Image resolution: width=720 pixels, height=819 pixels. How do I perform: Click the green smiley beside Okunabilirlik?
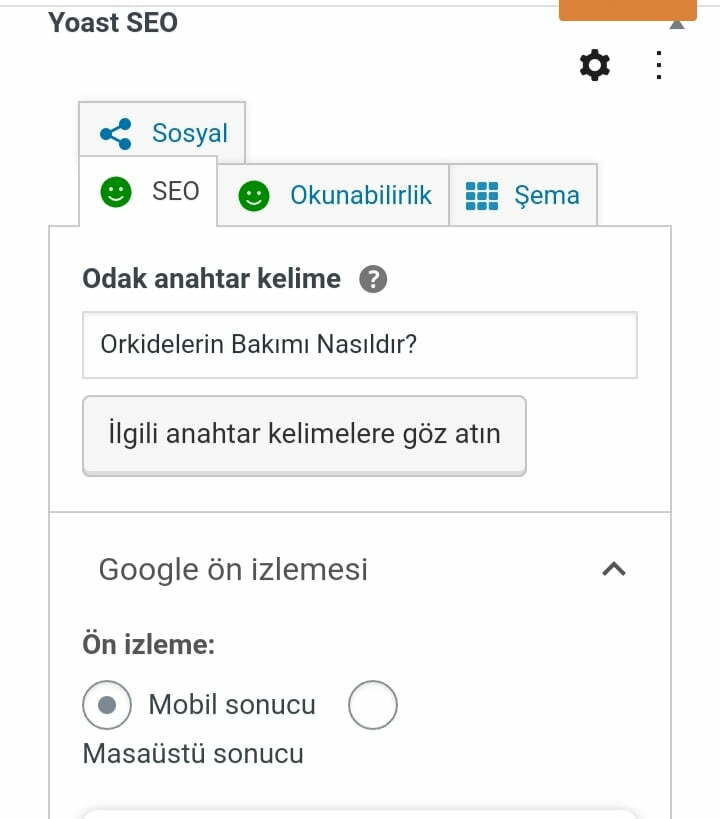tap(254, 196)
